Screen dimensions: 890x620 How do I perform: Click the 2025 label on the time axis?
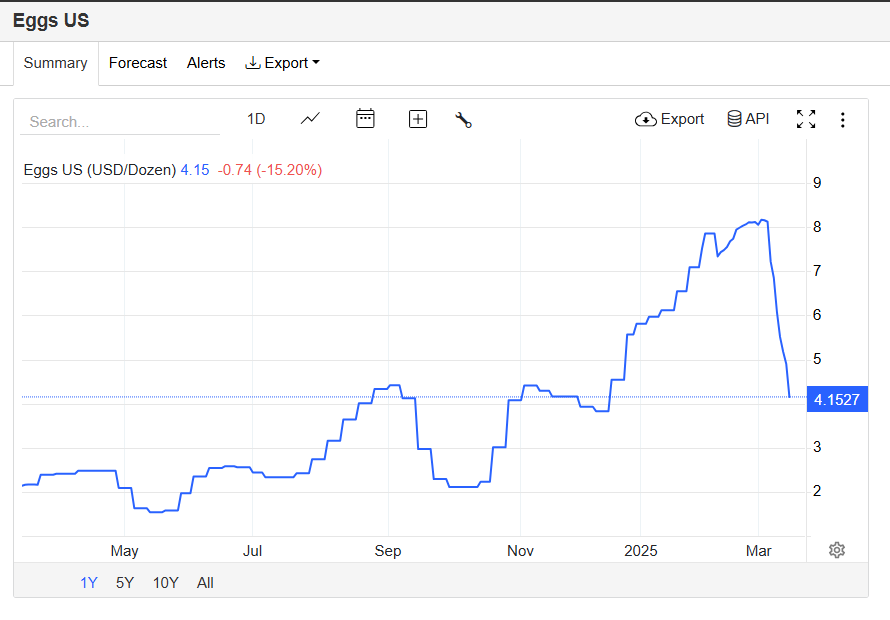(641, 551)
